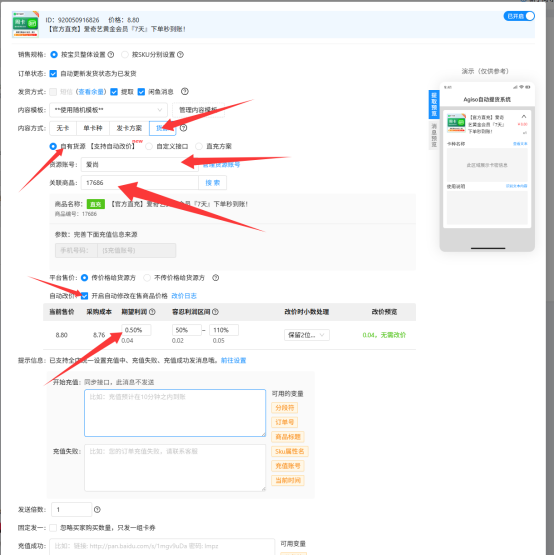
Task: Select 按SKU分别设置 radio option
Action: (x=125, y=55)
